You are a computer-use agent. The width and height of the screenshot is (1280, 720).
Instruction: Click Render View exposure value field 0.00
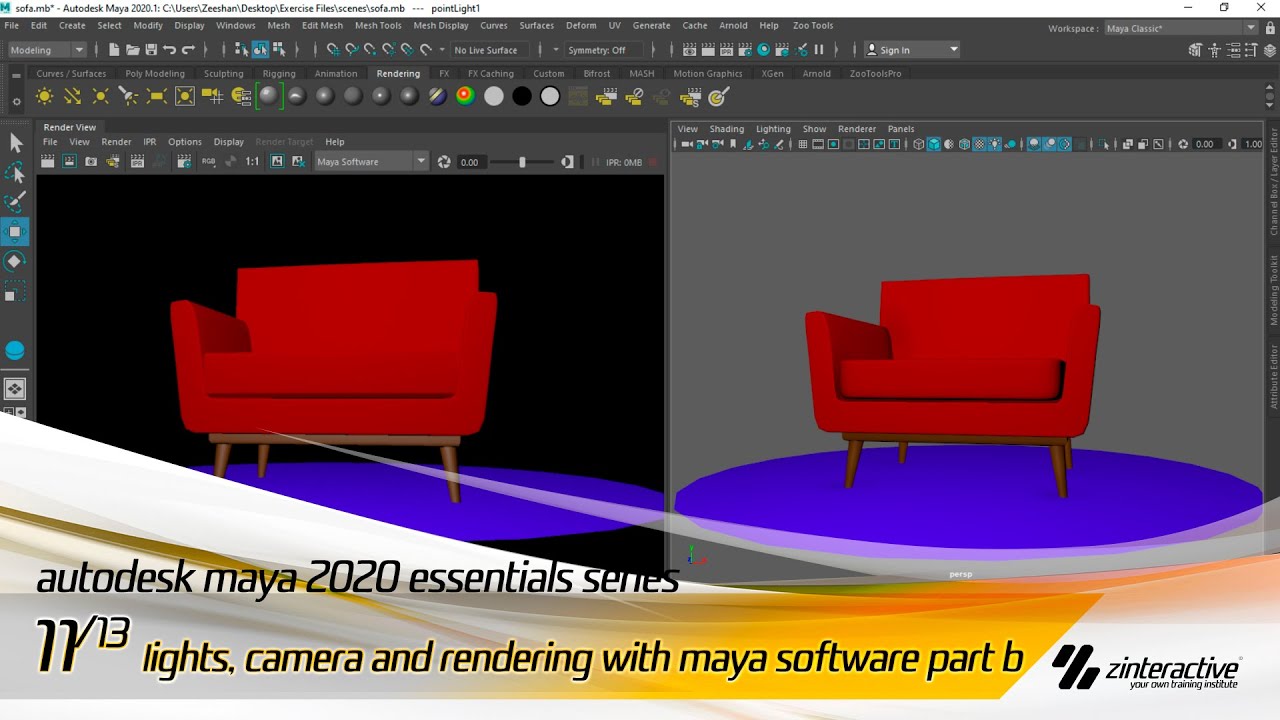coord(471,162)
